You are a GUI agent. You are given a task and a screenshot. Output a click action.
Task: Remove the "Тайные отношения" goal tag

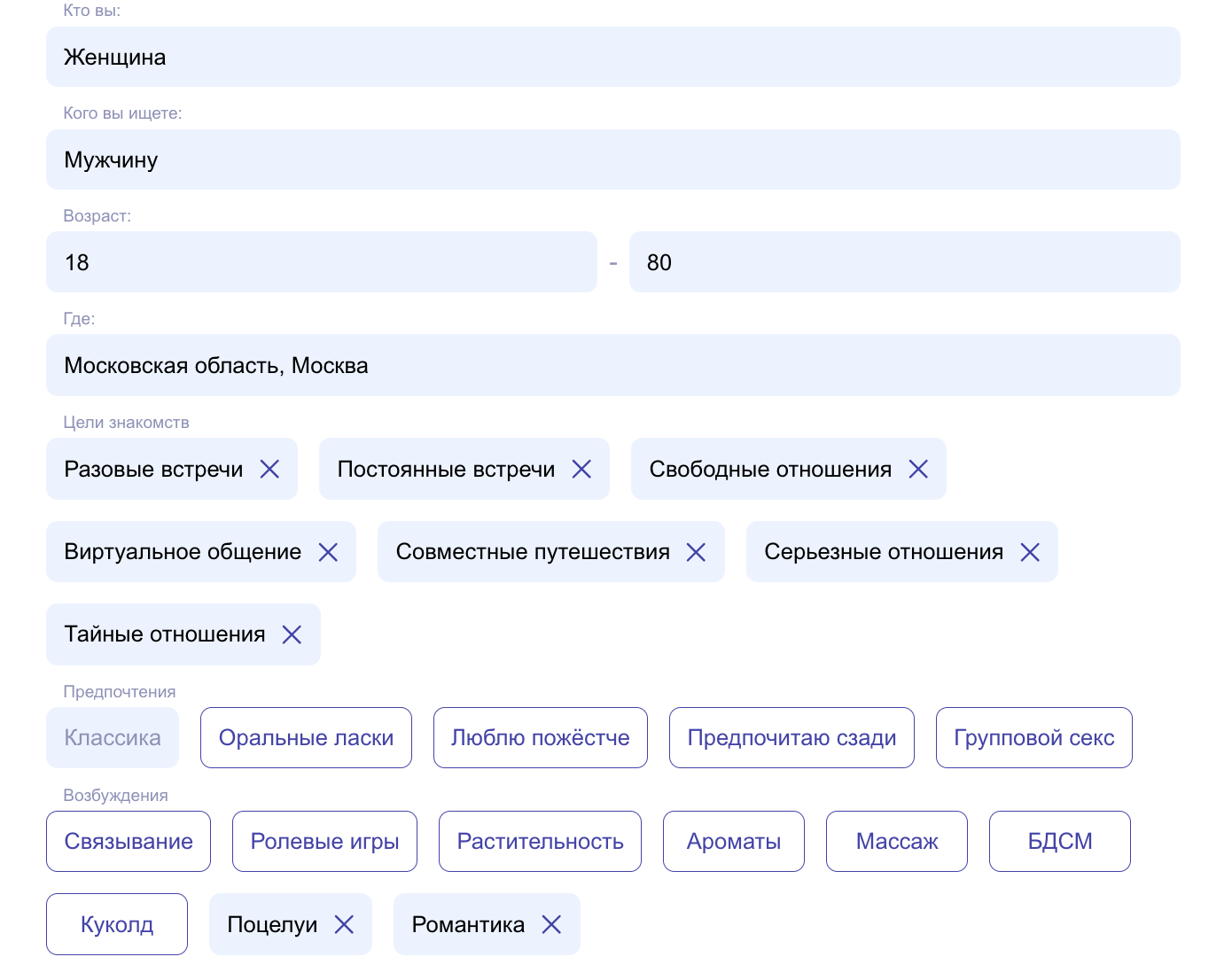[x=292, y=634]
